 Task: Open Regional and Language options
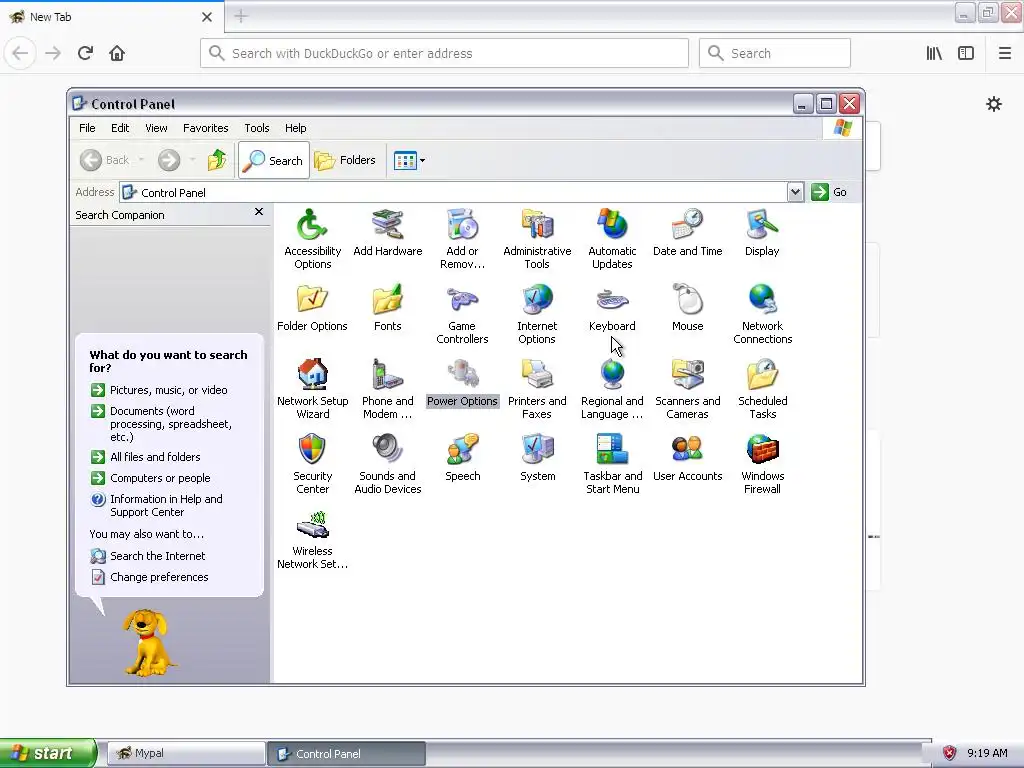612,389
